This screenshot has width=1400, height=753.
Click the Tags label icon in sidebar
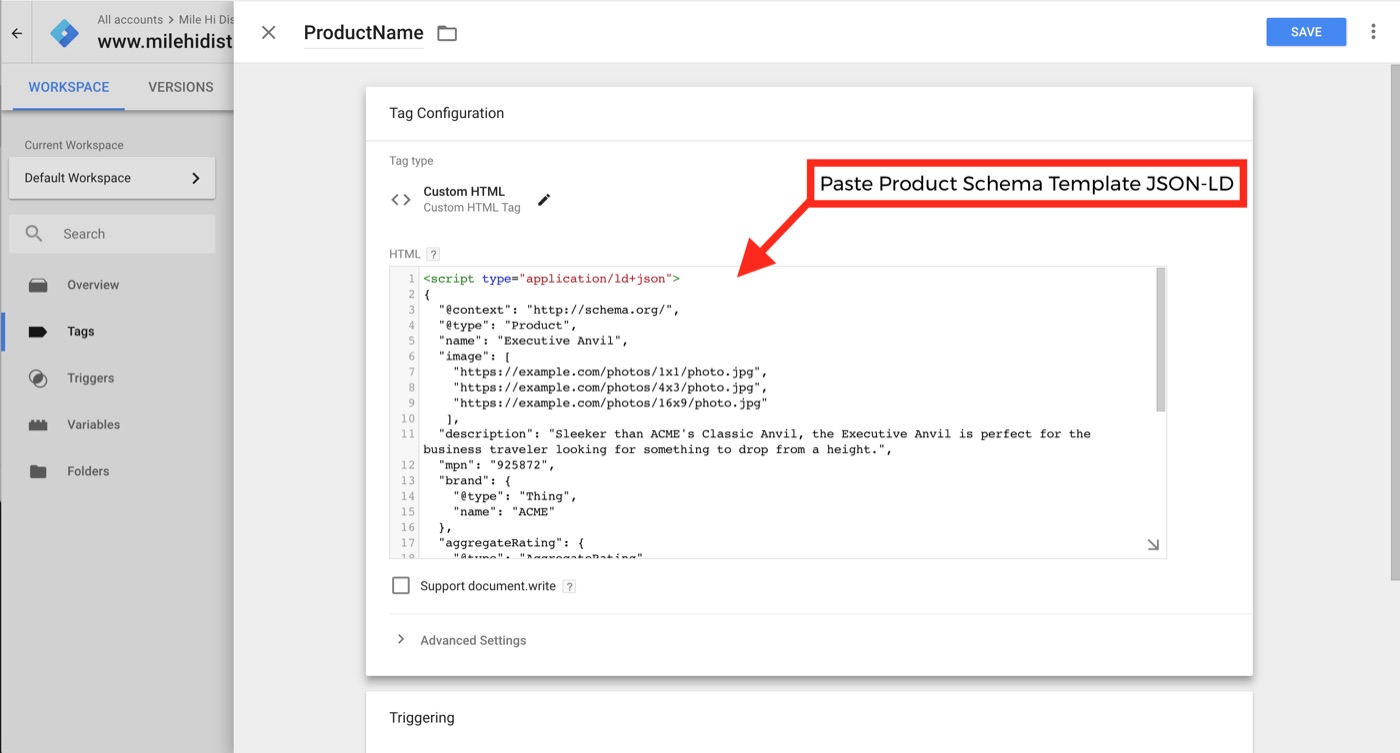38,332
